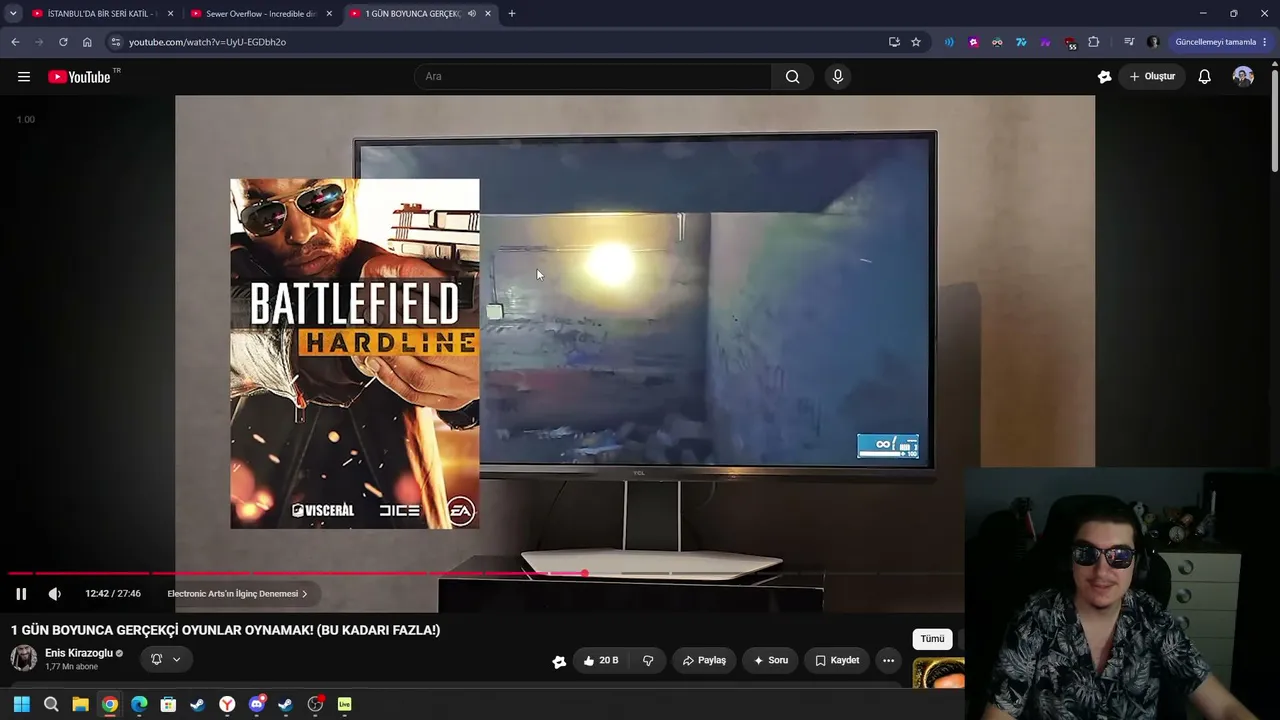View site information icon in address bar
The image size is (1280, 720).
pyautogui.click(x=116, y=42)
